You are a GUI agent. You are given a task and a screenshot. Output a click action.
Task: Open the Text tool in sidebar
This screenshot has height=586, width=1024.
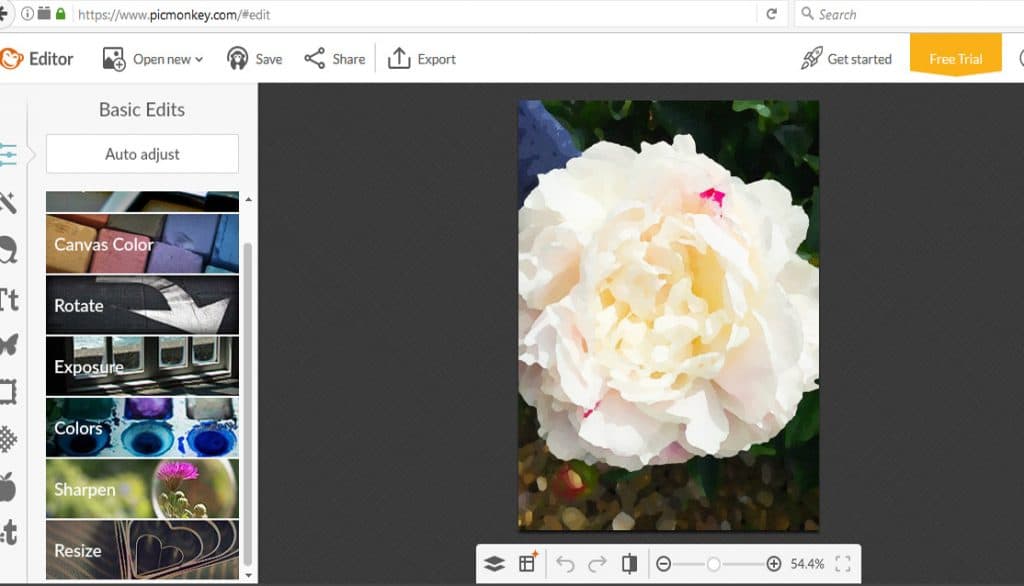8,299
